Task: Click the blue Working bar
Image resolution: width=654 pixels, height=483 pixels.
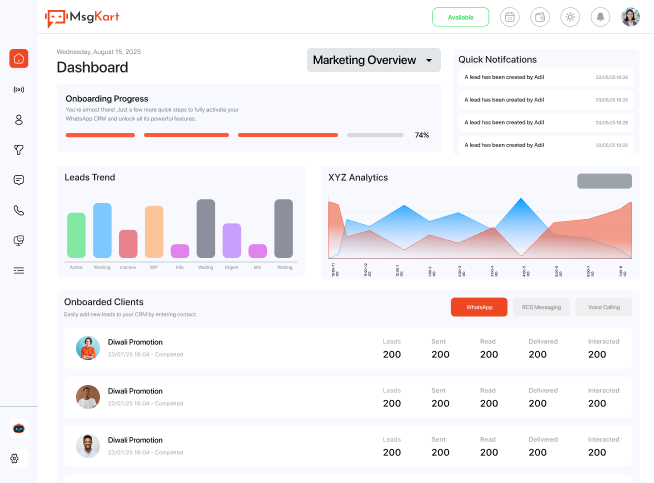Action: tap(102, 230)
